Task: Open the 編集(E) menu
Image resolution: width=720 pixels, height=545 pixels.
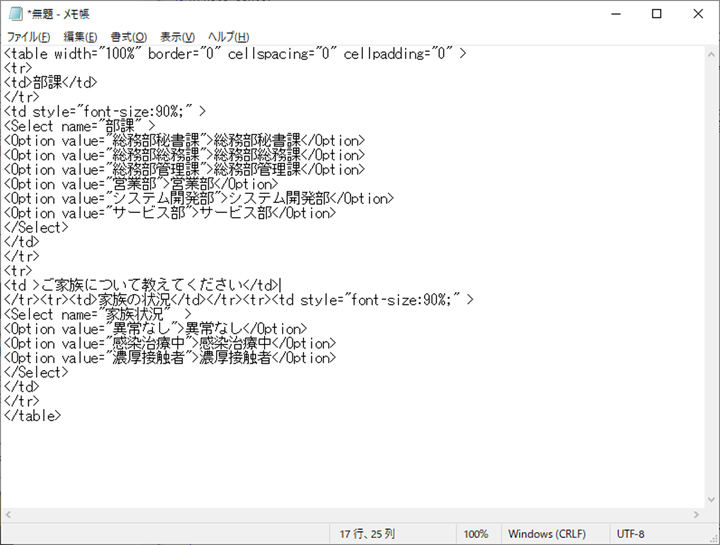Action: point(80,37)
